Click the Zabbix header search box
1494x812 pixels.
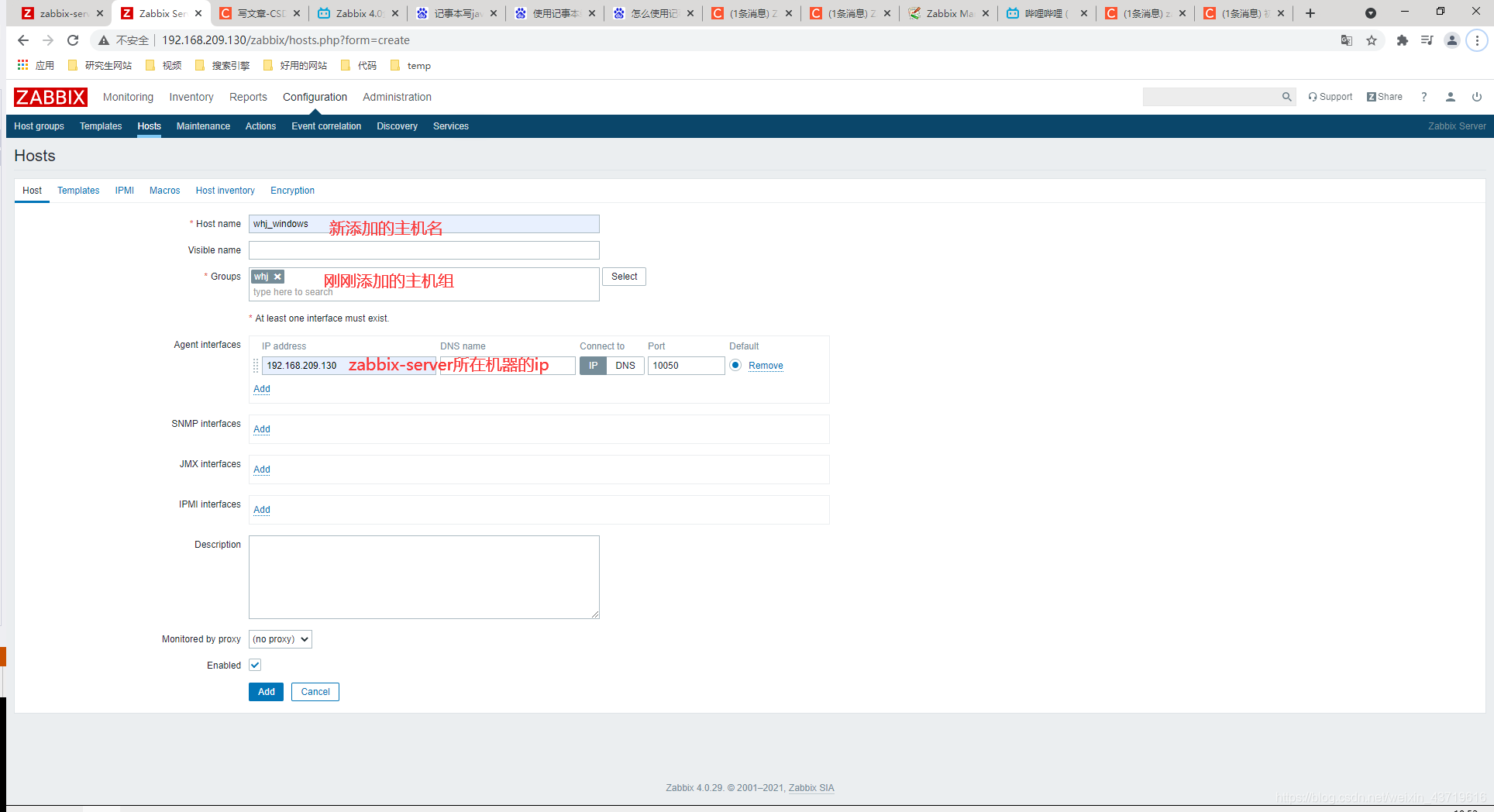click(x=1211, y=97)
